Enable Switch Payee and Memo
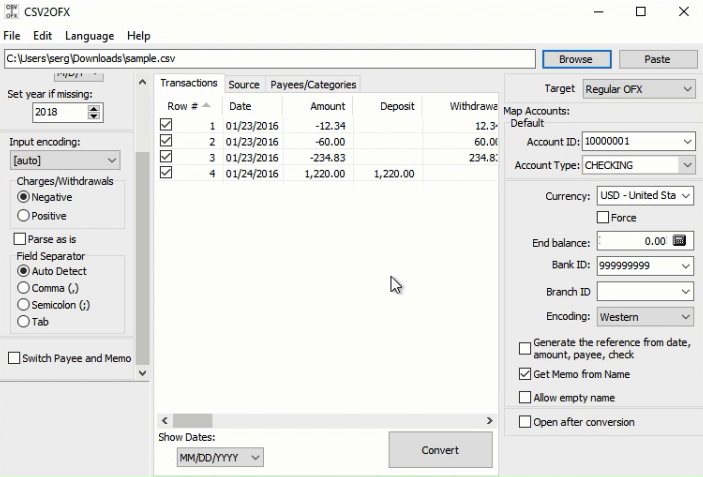 click(14, 358)
